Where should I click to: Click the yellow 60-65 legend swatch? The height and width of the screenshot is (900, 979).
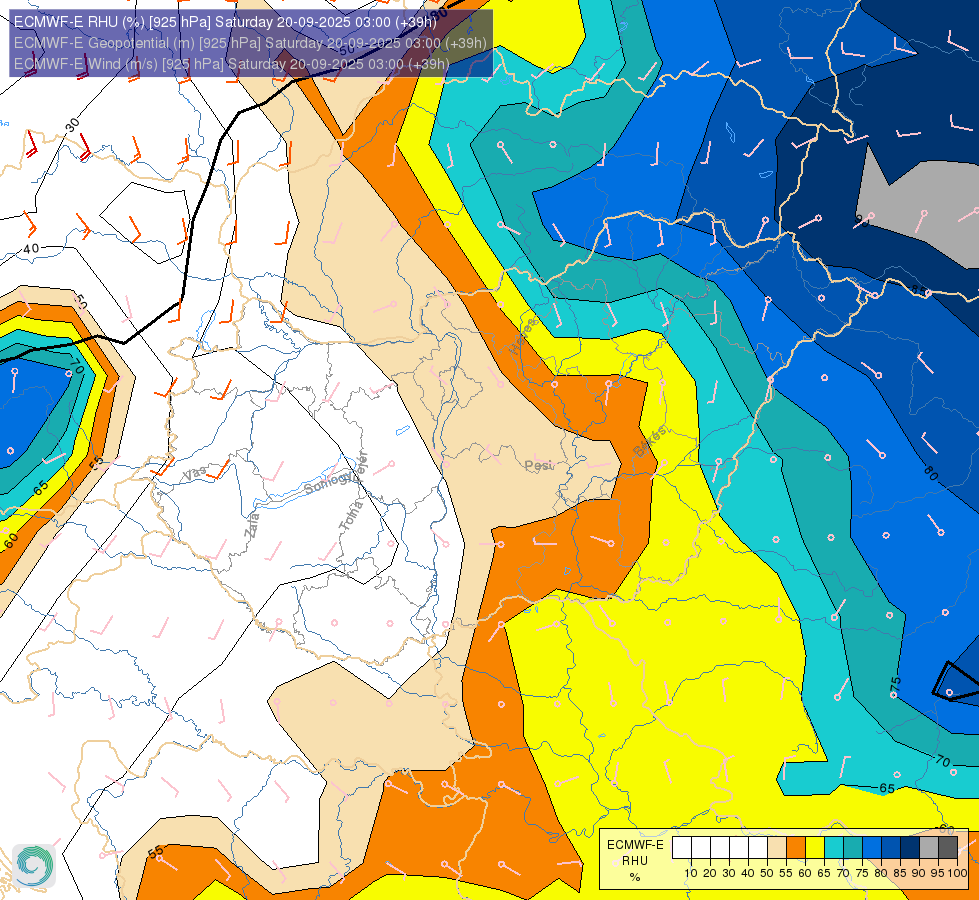(x=815, y=848)
